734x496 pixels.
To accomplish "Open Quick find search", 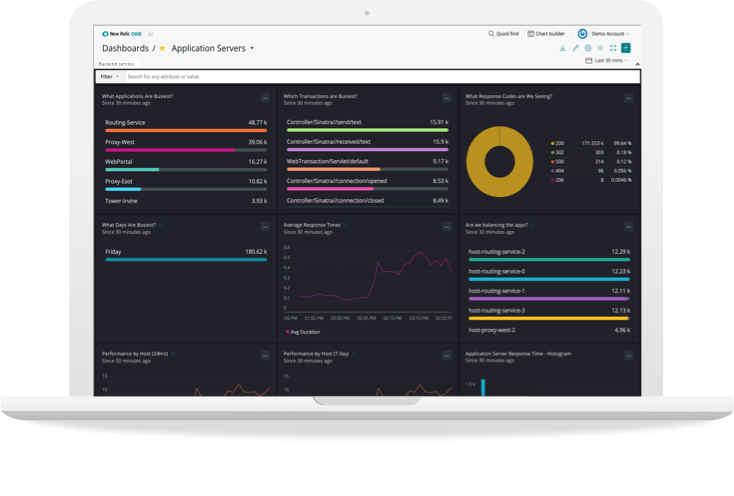I will tap(504, 33).
